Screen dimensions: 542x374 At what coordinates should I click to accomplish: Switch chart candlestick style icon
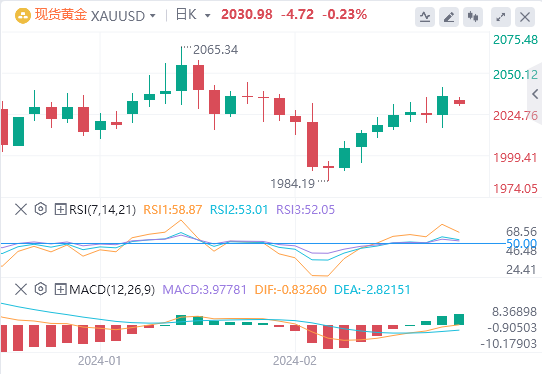pos(473,17)
